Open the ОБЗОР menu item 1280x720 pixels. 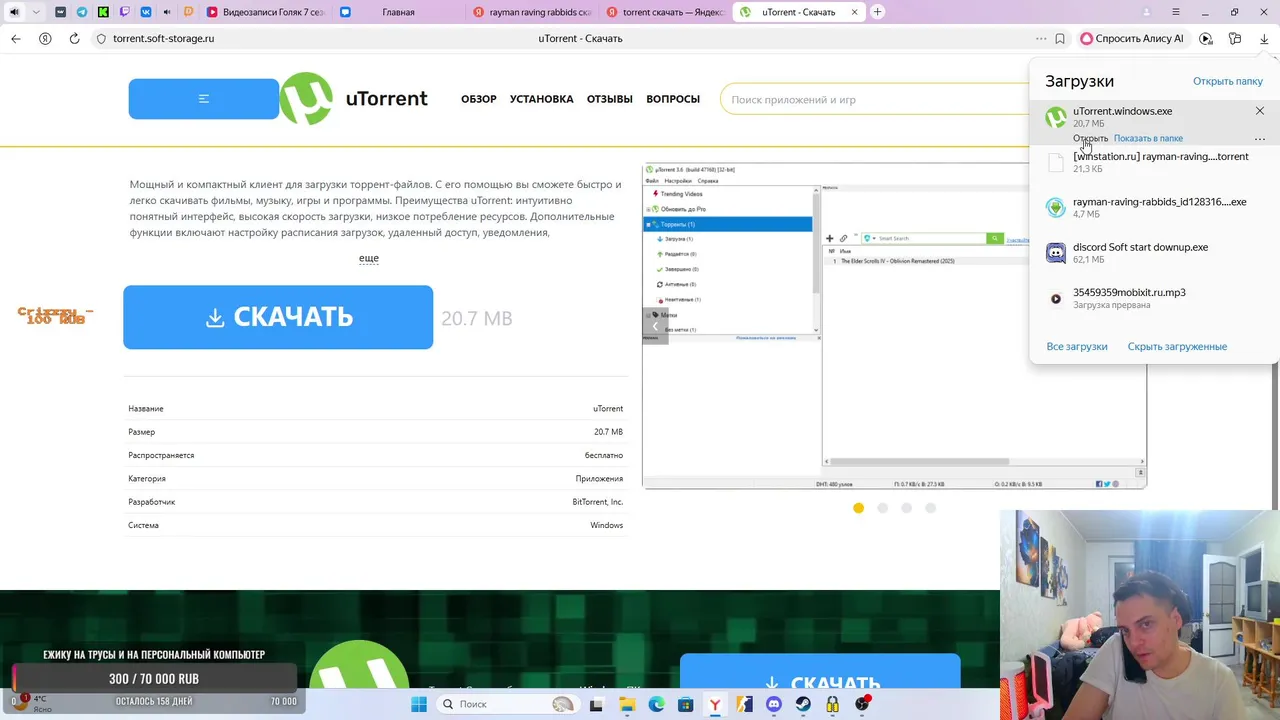[479, 99]
